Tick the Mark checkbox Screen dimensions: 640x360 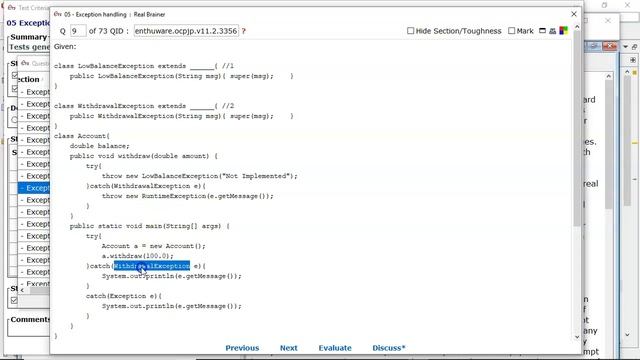pyautogui.click(x=511, y=31)
